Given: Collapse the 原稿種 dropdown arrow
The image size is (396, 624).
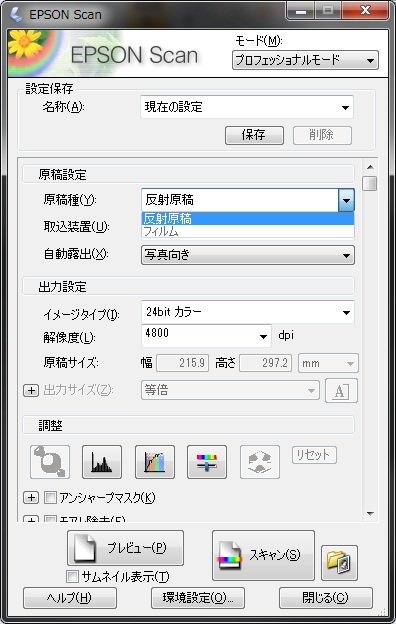Looking at the screenshot, I should [346, 200].
